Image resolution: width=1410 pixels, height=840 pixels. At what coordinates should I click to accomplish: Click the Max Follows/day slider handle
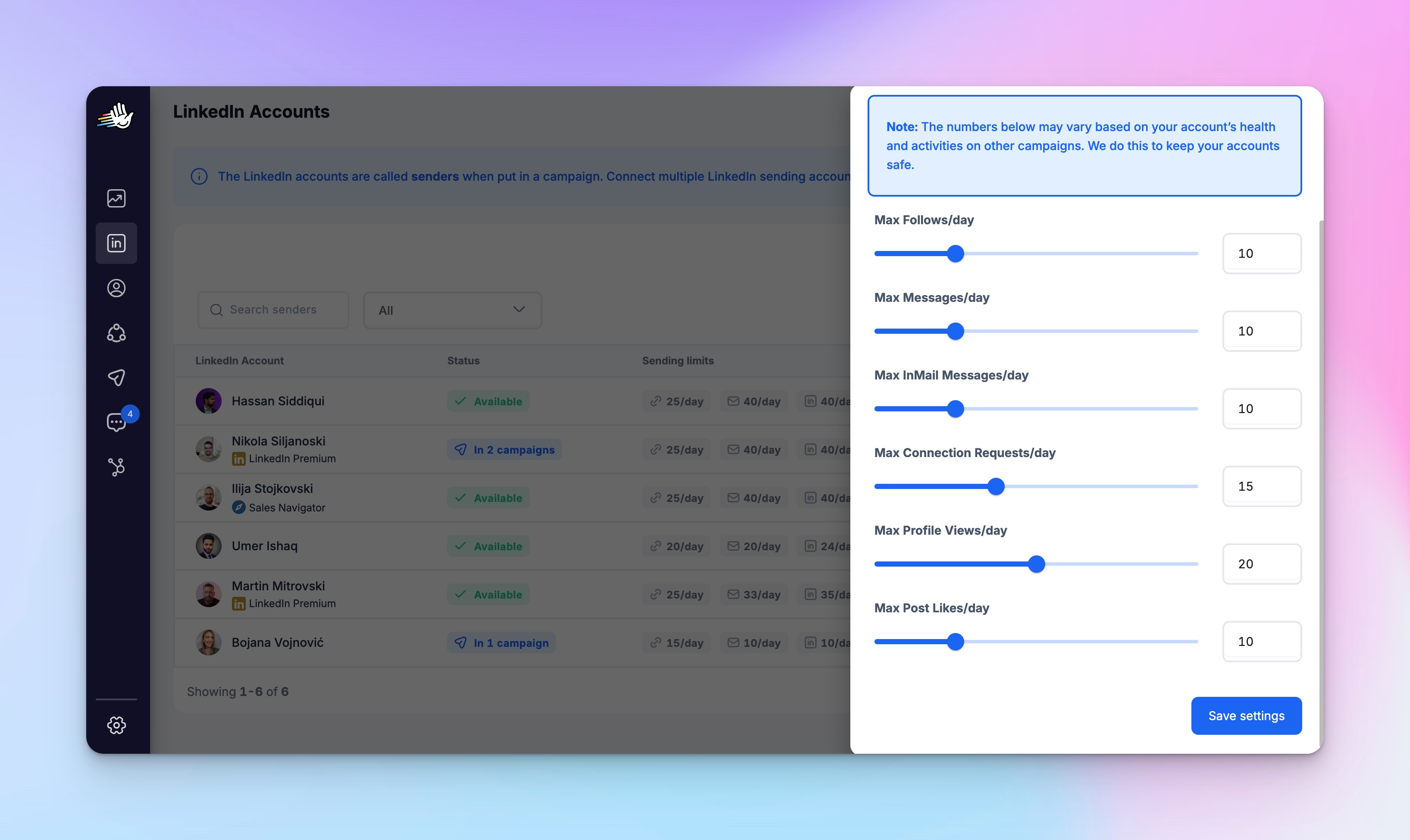[x=956, y=254]
